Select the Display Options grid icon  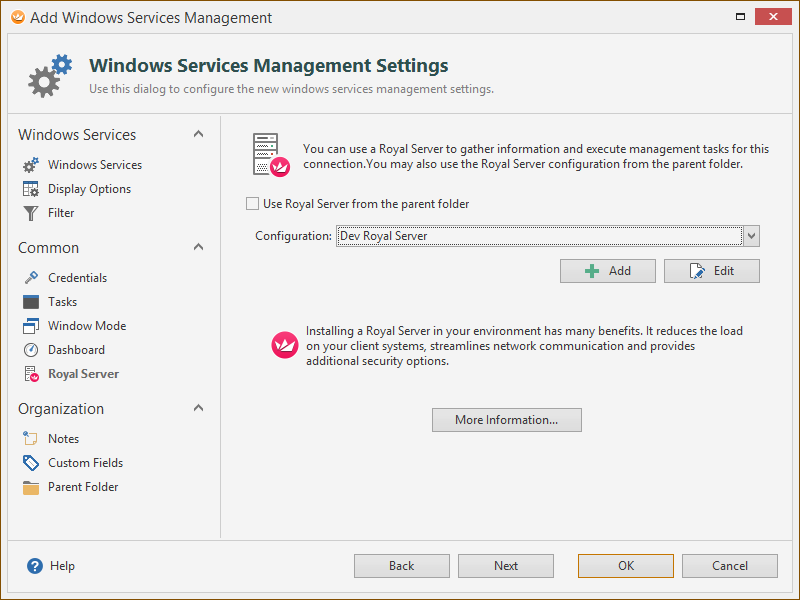(31, 189)
